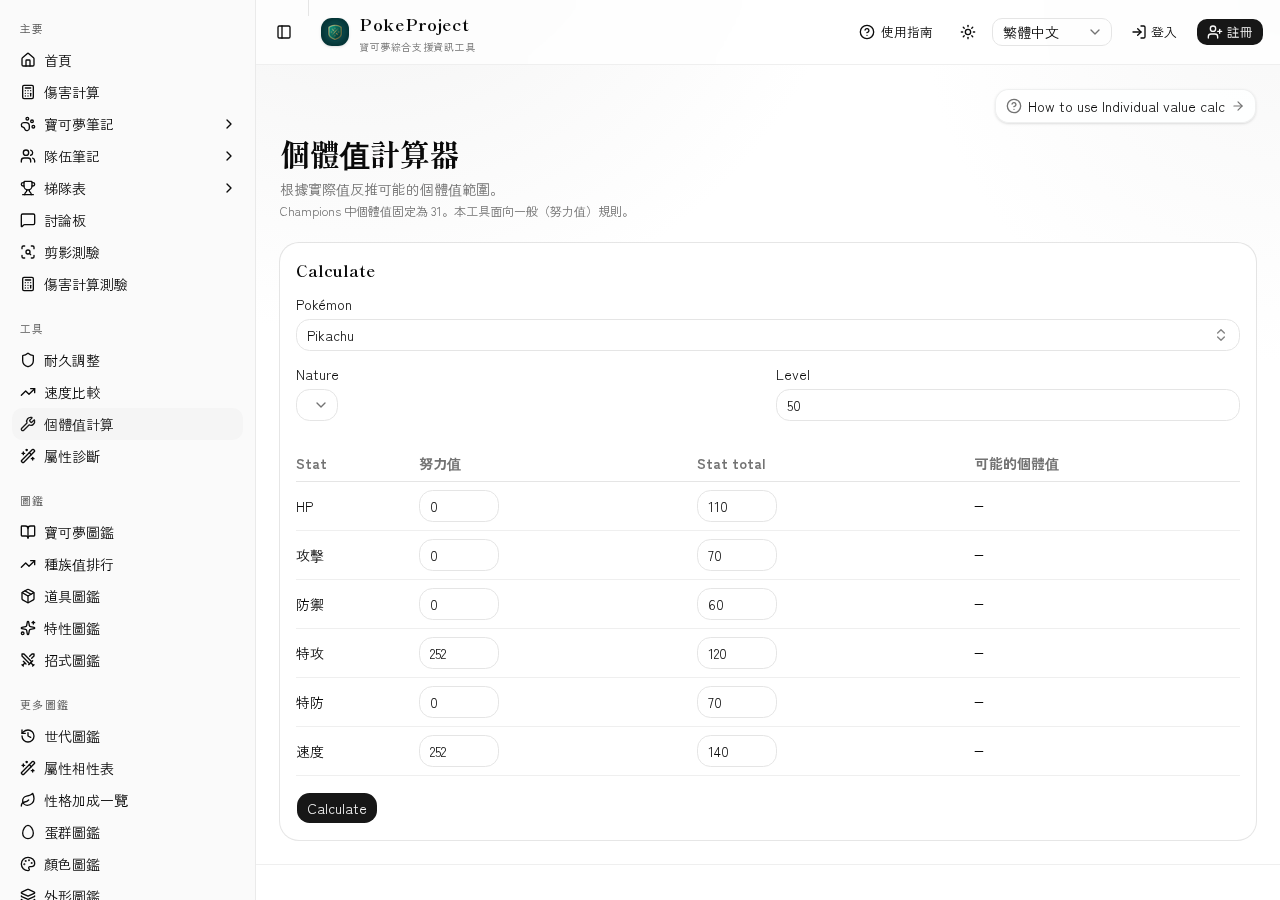
Task: Open 使用指南 guide link
Action: (896, 32)
